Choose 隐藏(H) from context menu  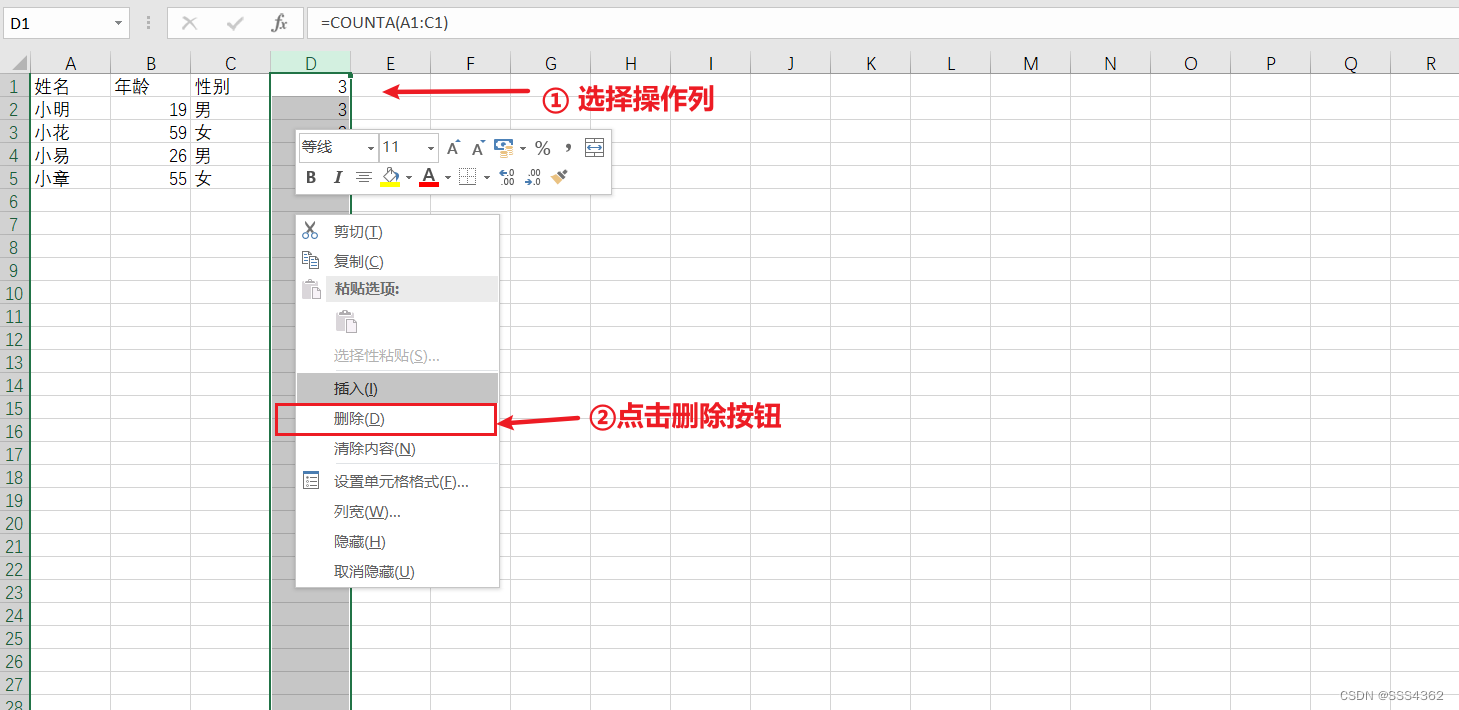click(397, 542)
